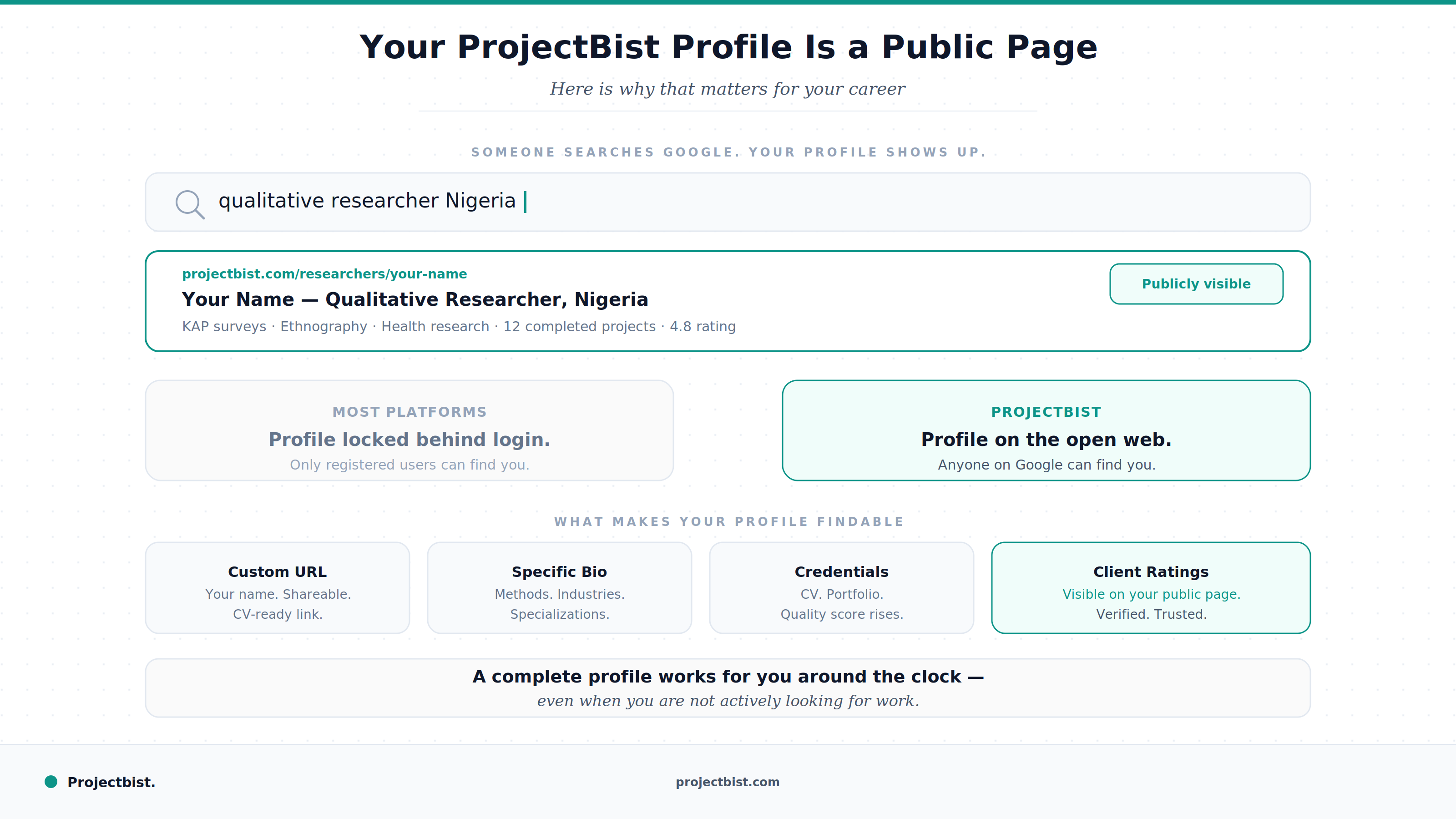1456x819 pixels.
Task: Click the Projectbist. footer brand name
Action: click(111, 782)
